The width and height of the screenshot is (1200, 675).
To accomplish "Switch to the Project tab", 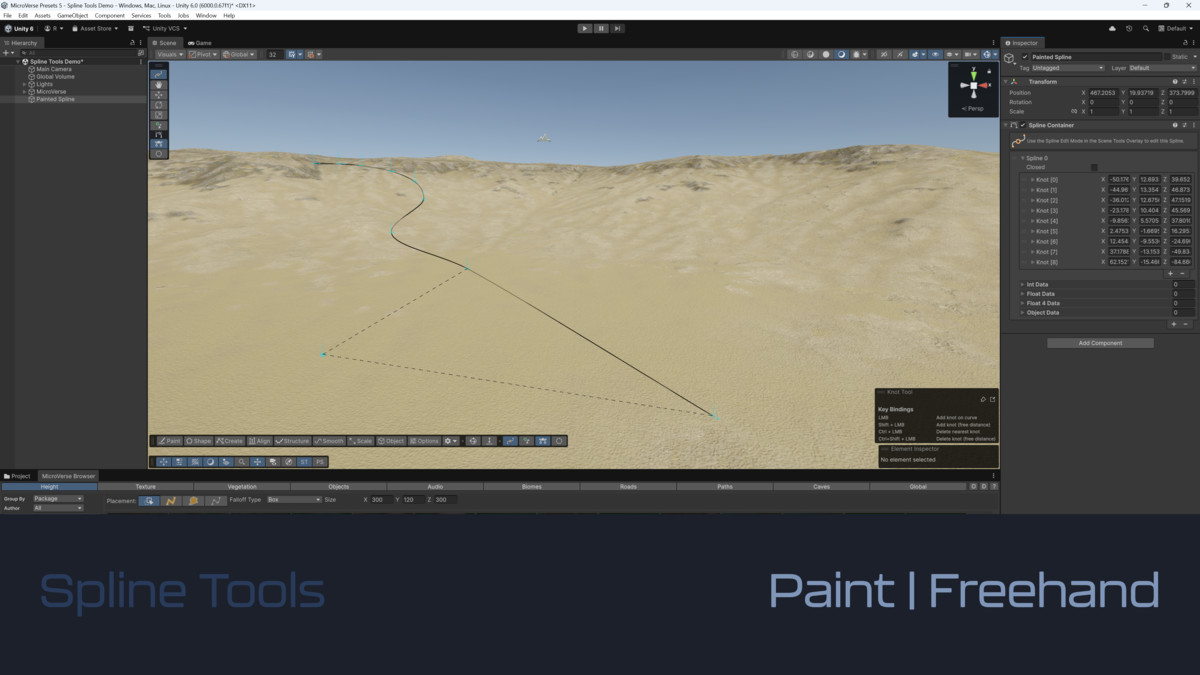I will click(18, 476).
